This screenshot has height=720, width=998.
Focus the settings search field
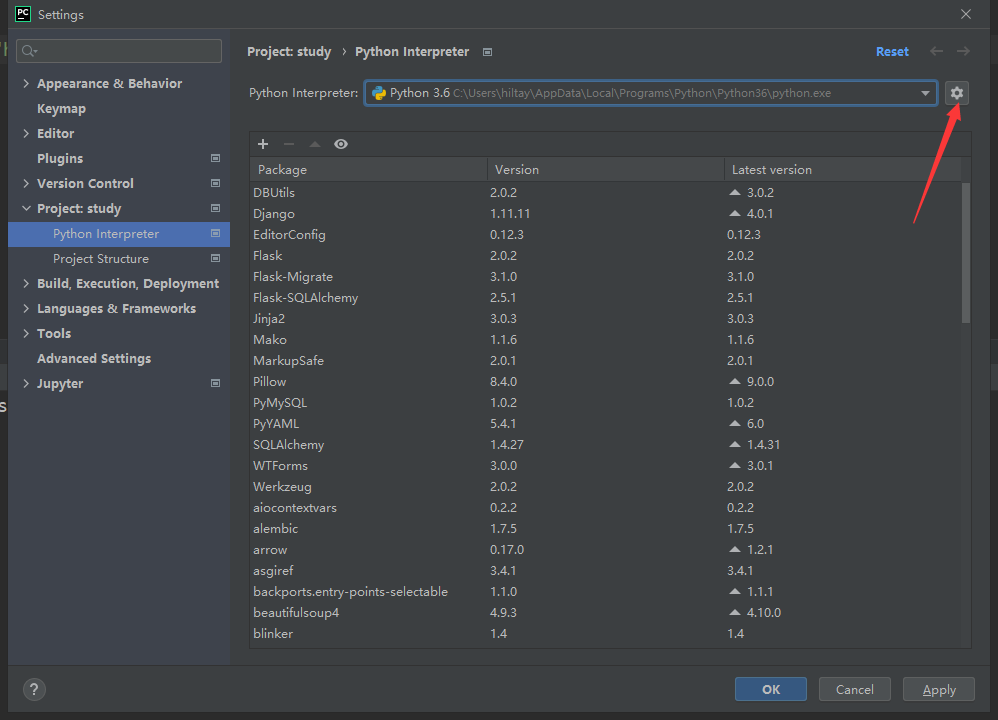pos(120,51)
